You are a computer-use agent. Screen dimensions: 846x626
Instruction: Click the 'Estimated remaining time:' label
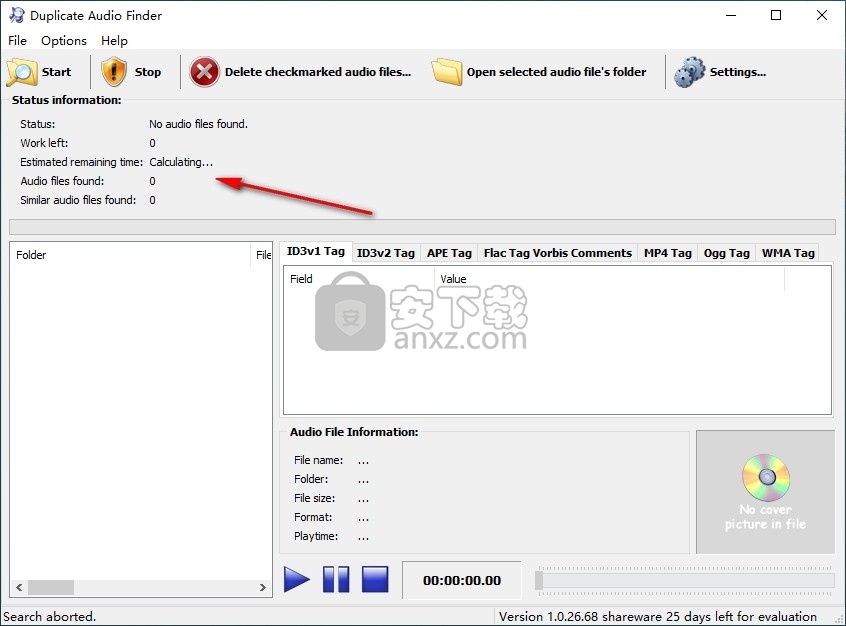[x=81, y=162]
